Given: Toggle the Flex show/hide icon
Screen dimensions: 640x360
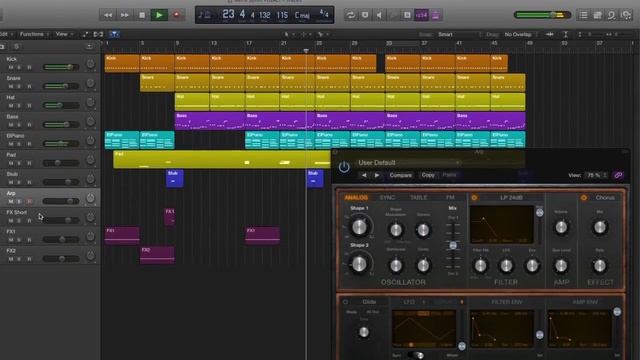Looking at the screenshot, I should (98, 34).
